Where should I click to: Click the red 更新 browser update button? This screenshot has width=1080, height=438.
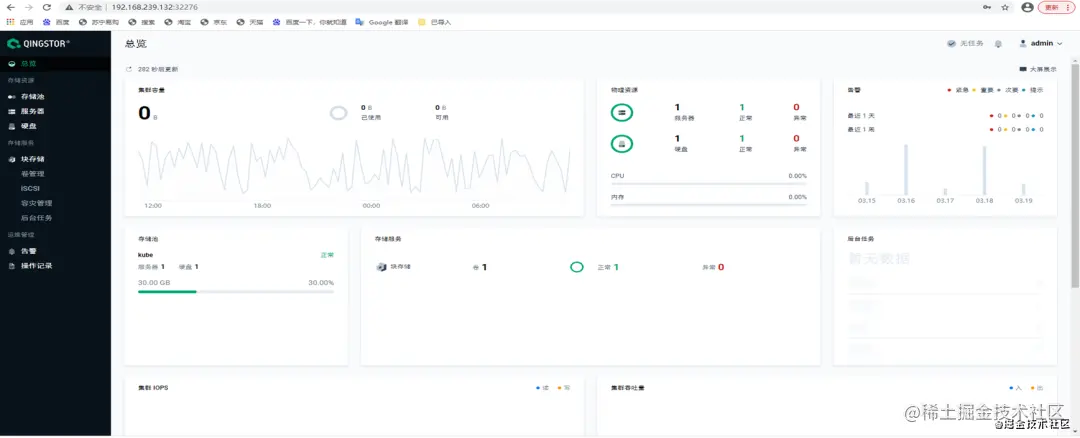click(1056, 7)
